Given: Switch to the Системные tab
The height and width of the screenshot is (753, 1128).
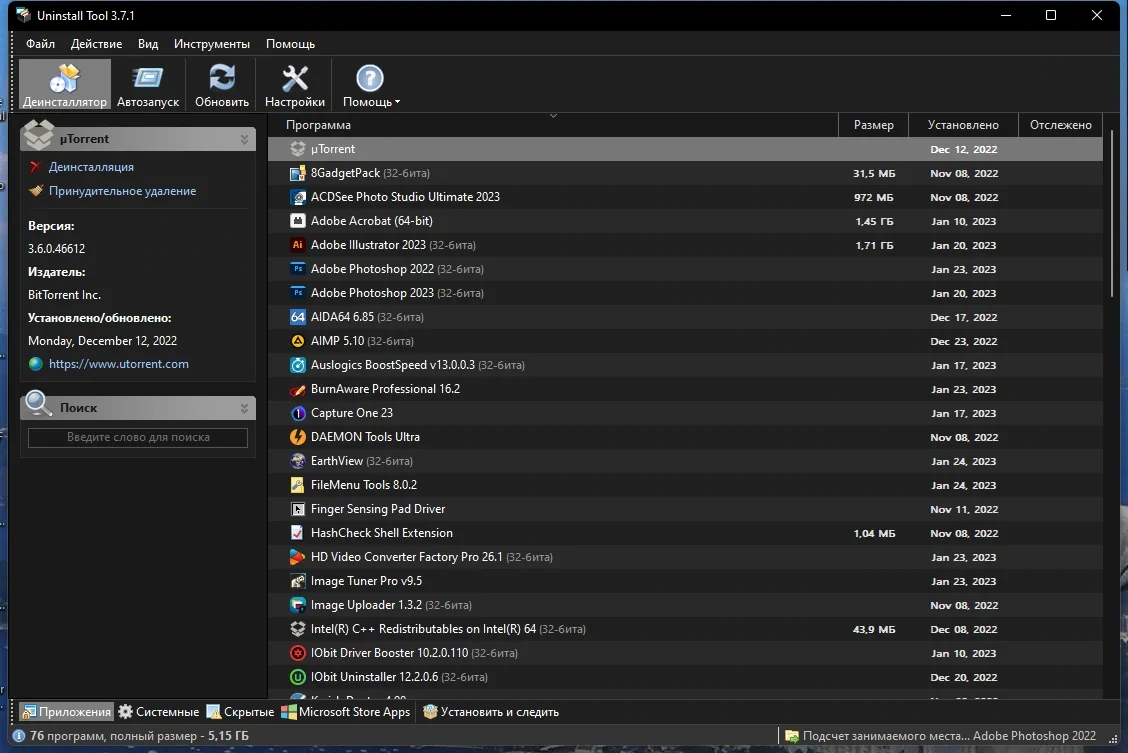Looking at the screenshot, I should 159,712.
